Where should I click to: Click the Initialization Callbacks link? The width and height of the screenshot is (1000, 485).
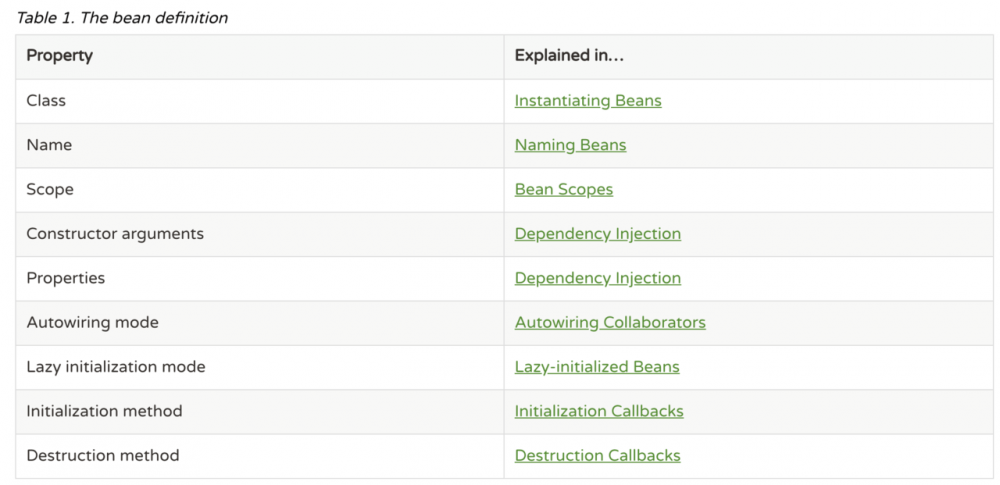coord(598,411)
